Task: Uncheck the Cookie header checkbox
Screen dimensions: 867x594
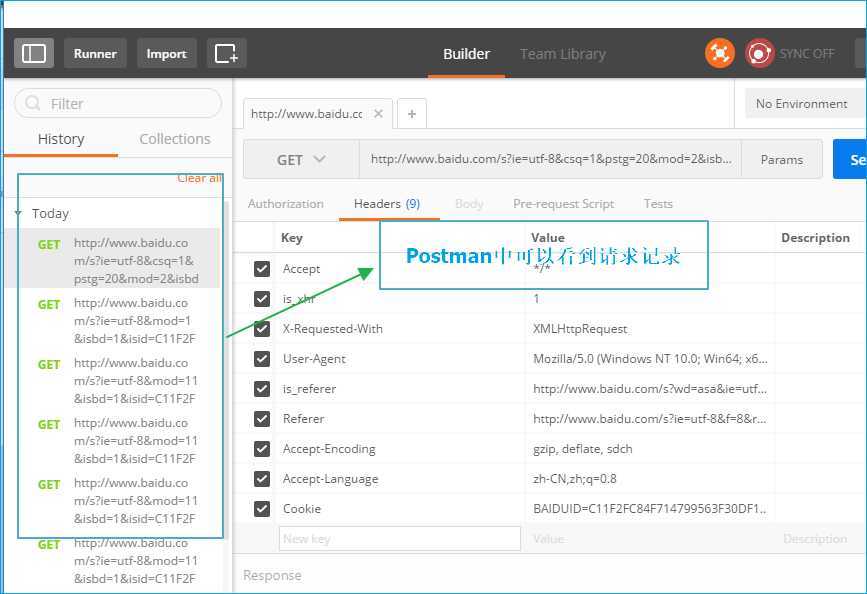Action: 262,508
